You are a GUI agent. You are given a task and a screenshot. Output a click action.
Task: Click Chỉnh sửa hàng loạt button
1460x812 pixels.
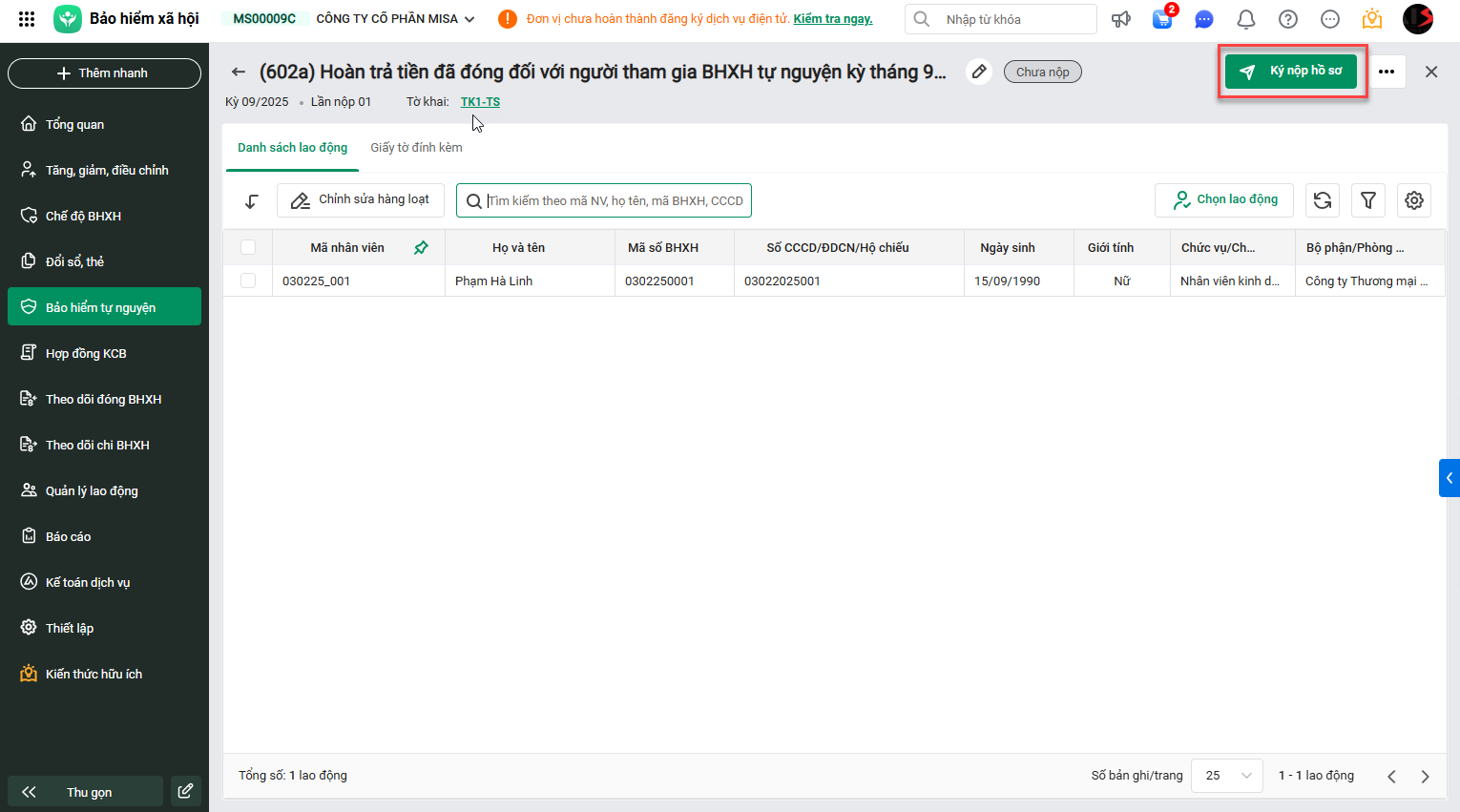tap(361, 200)
